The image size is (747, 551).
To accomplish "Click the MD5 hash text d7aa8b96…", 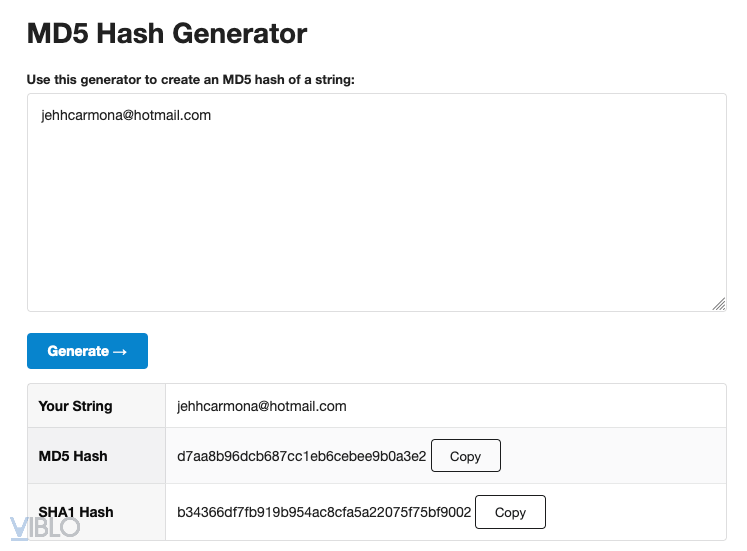I will (x=301, y=456).
